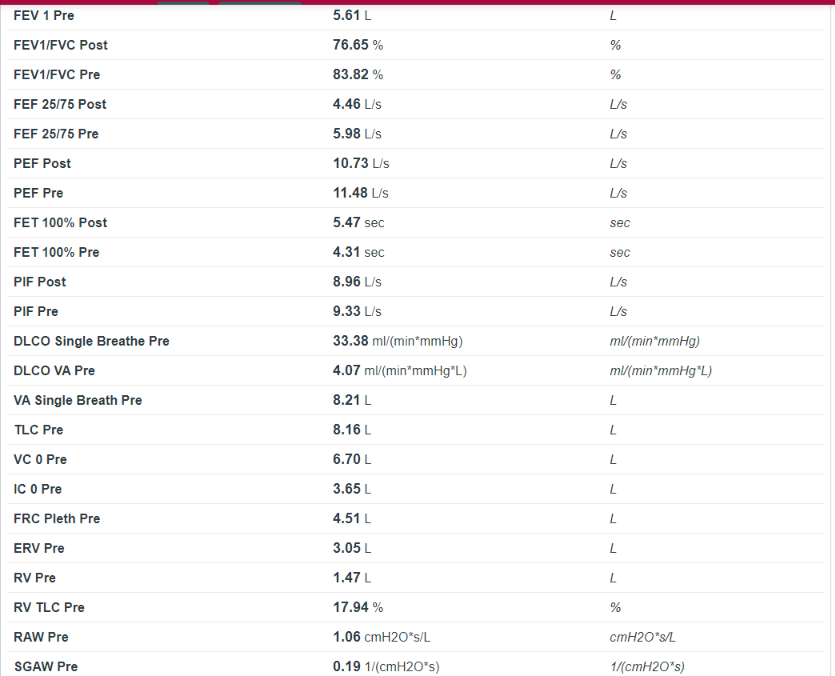Select the SGAW Pre value 0.19

[x=347, y=666]
